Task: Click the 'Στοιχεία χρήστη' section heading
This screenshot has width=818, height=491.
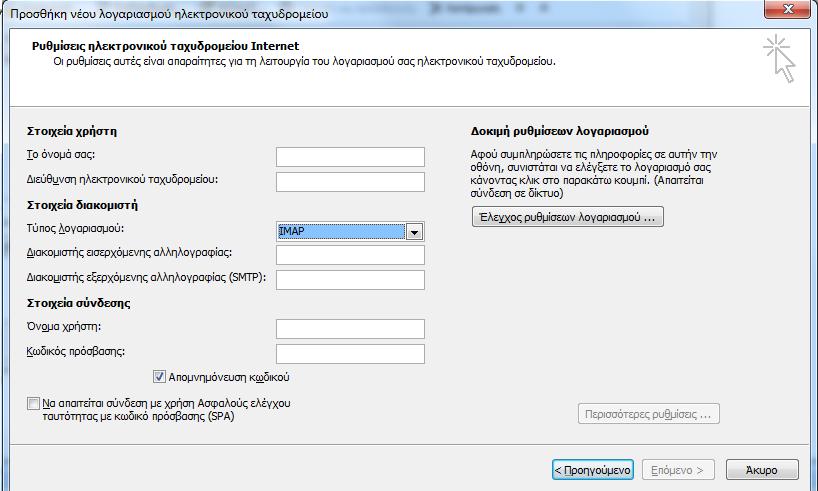Action: [x=71, y=131]
